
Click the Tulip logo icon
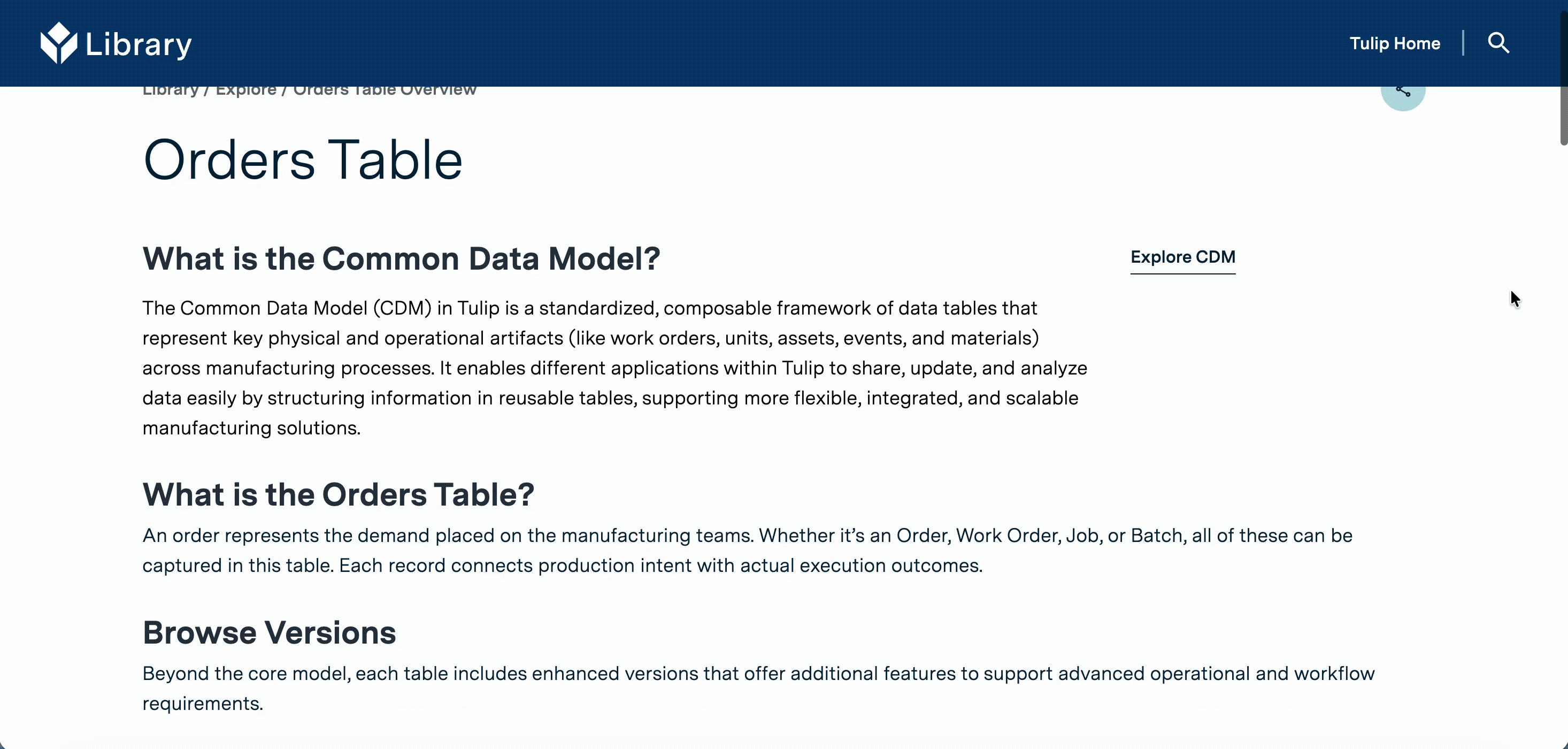pyautogui.click(x=58, y=43)
